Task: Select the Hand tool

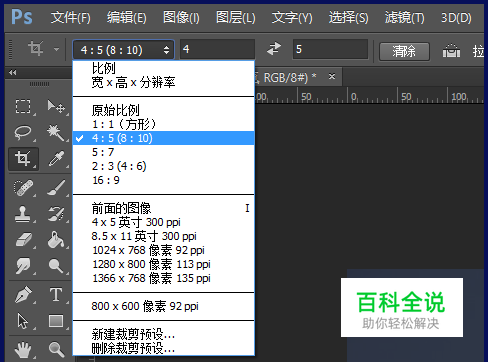Action: [23, 349]
